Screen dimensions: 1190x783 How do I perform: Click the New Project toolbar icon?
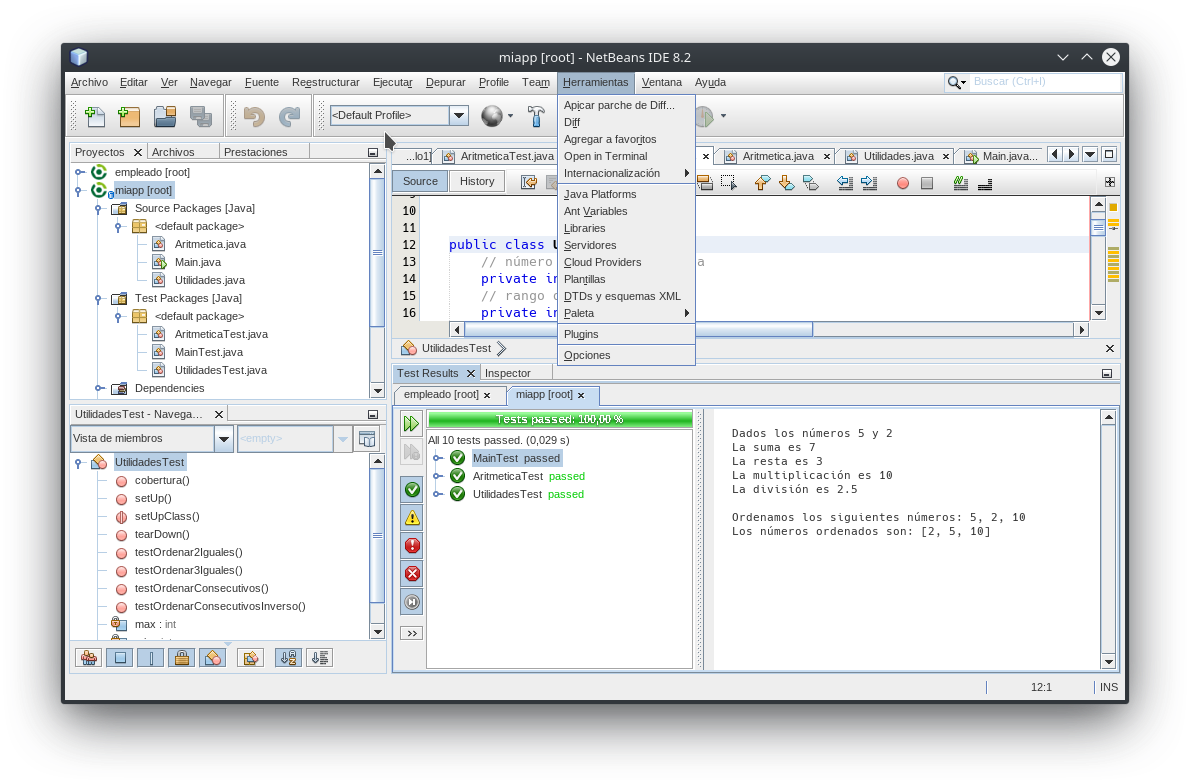130,116
